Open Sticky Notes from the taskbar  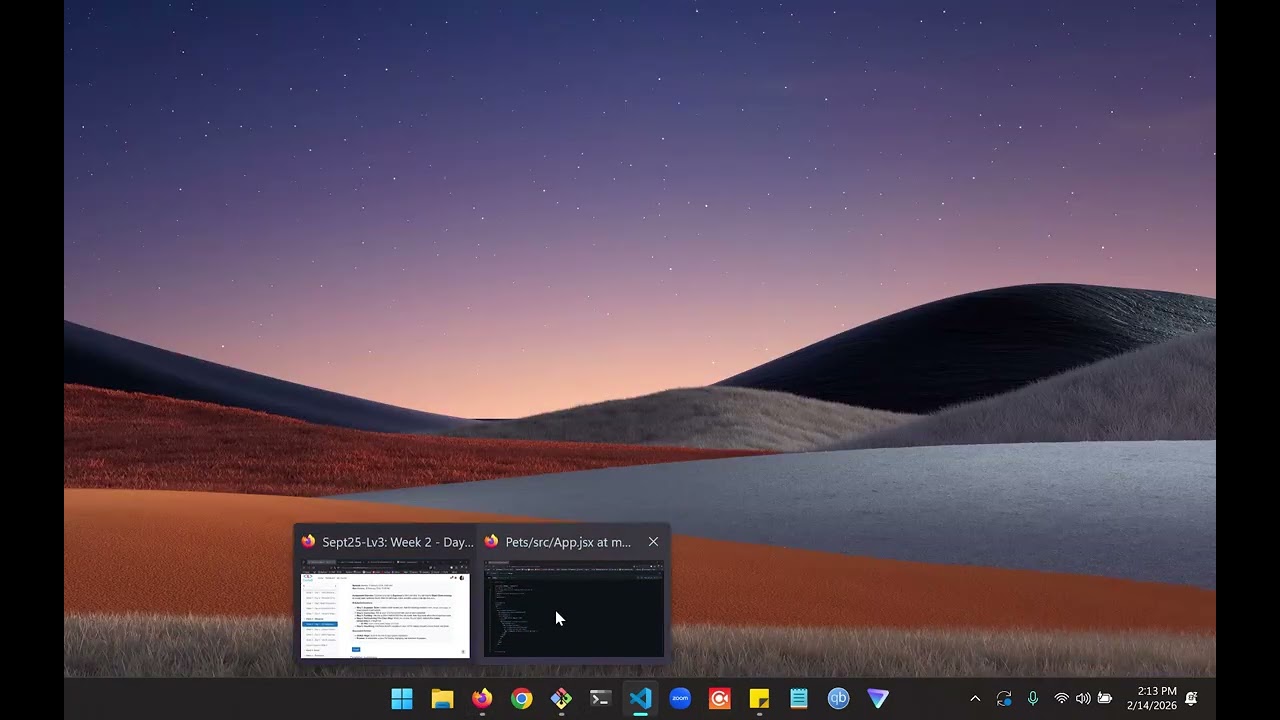(759, 699)
